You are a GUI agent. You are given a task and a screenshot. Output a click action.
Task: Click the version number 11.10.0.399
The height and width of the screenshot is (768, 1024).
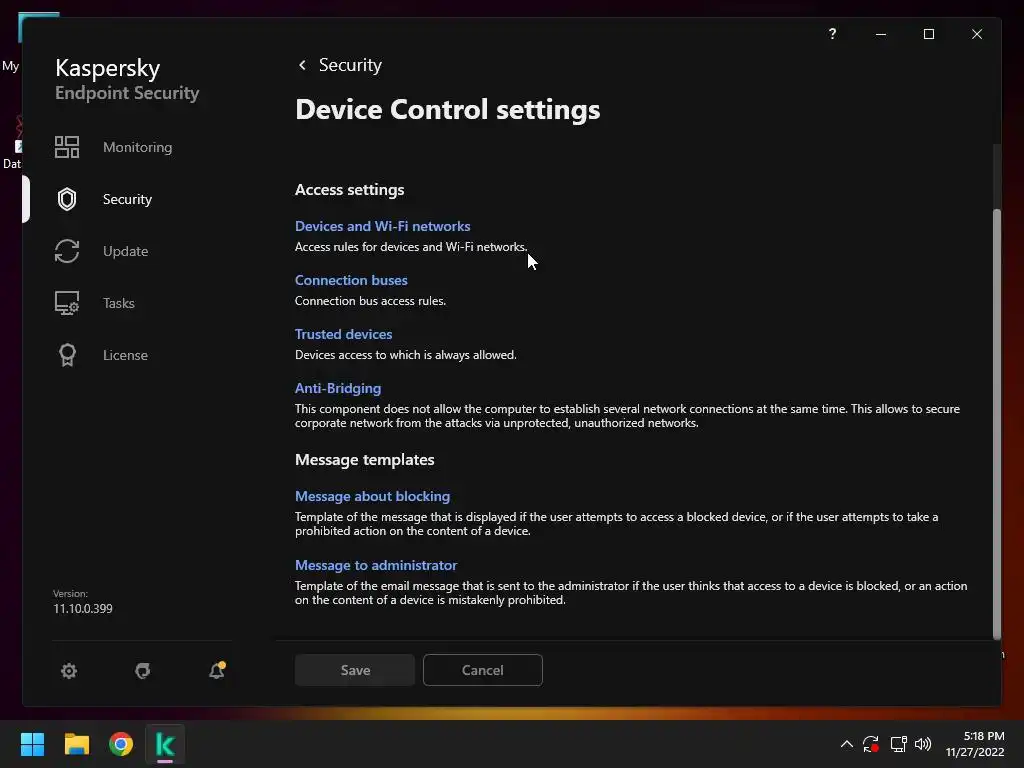pyautogui.click(x=83, y=609)
